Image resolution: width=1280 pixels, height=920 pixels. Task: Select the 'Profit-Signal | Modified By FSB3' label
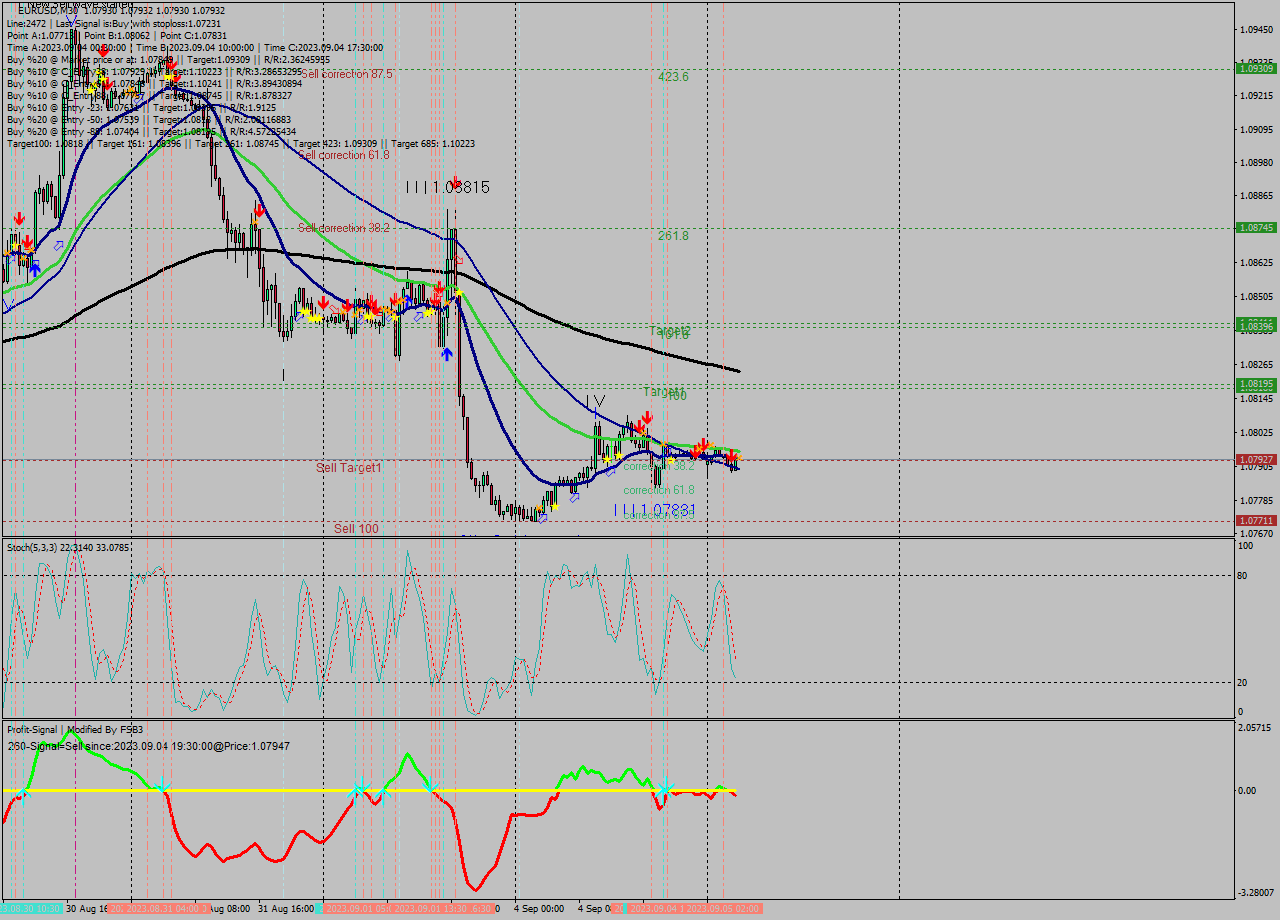[75, 730]
